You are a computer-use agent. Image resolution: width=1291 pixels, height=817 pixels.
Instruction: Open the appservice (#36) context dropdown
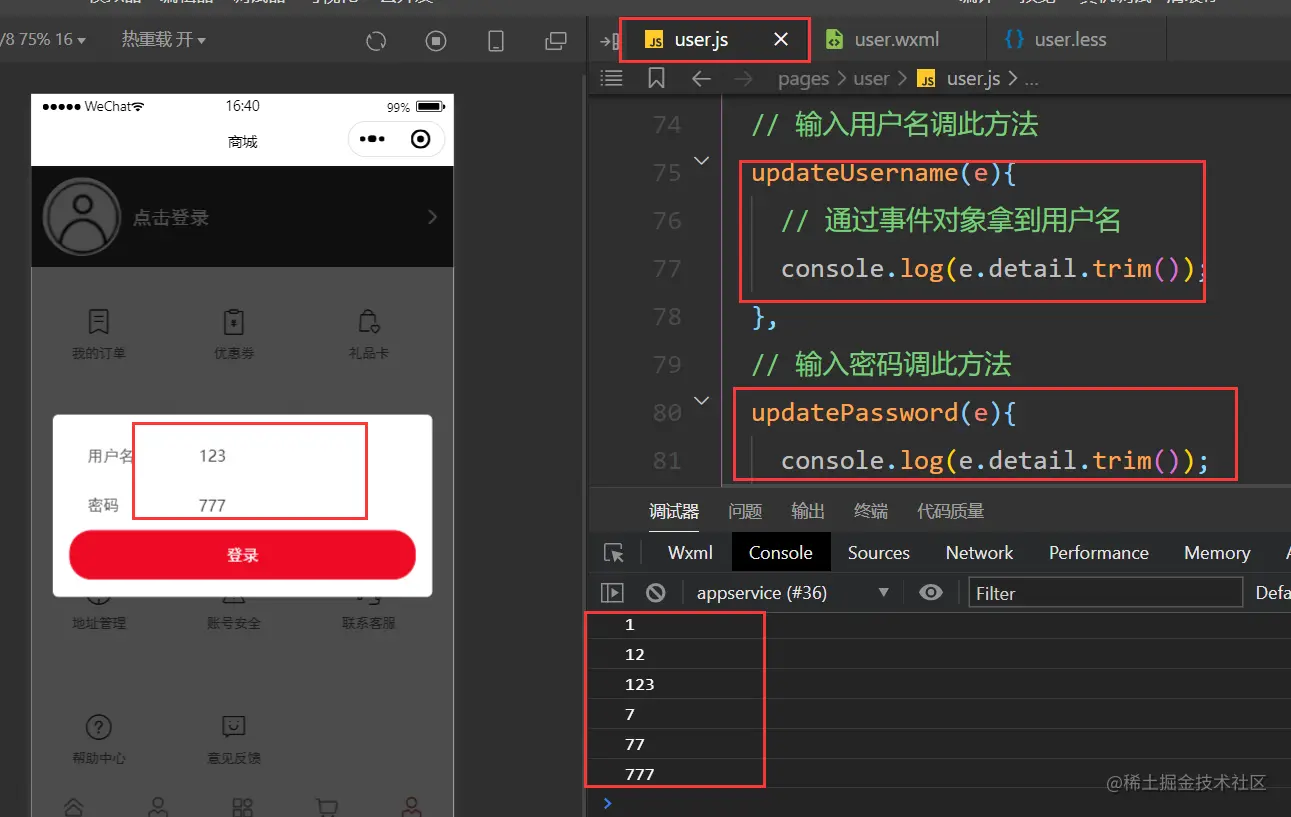[792, 593]
